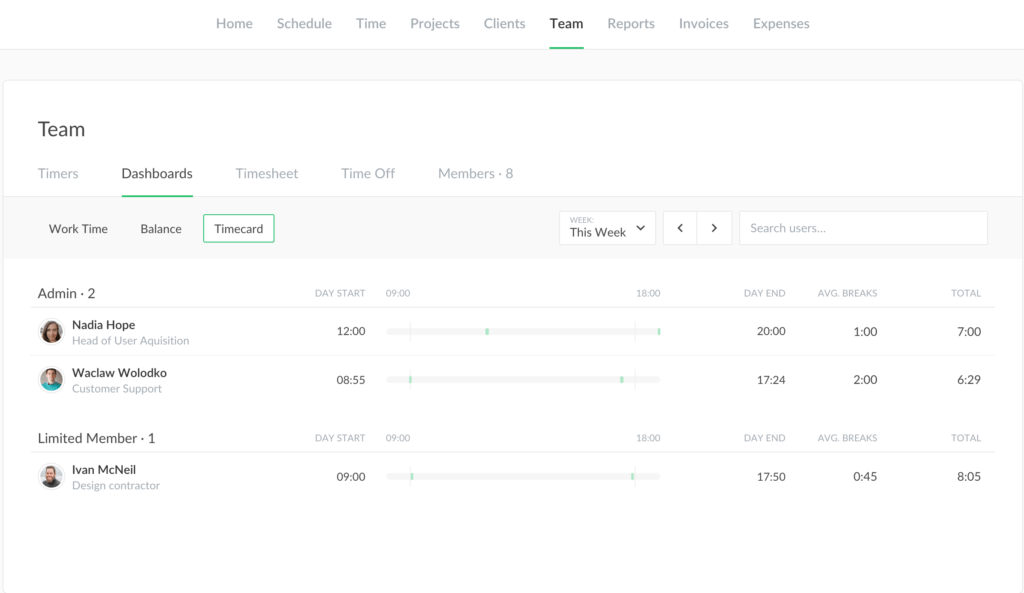Open the Members · 8 tab

tap(475, 173)
